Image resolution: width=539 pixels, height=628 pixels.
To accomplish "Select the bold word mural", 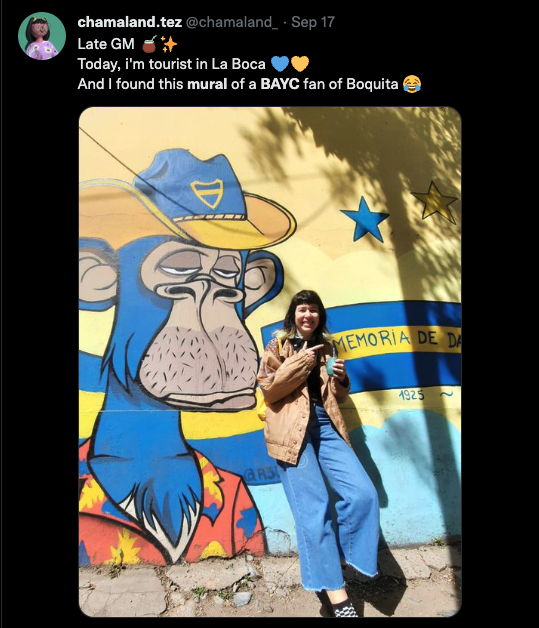I will (207, 84).
